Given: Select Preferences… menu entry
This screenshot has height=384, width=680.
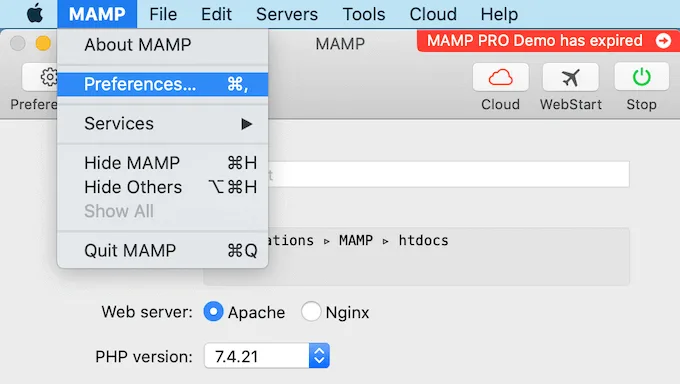Looking at the screenshot, I should 163,84.
